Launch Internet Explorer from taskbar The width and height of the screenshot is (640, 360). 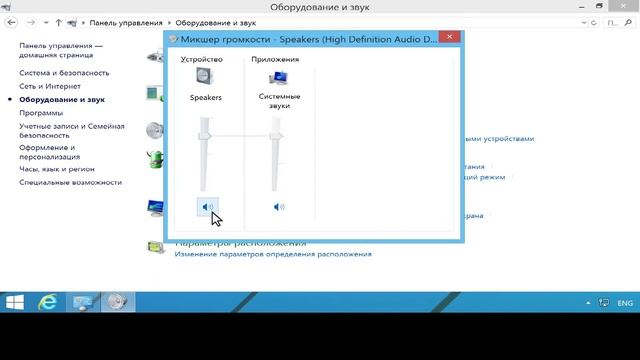coord(48,302)
